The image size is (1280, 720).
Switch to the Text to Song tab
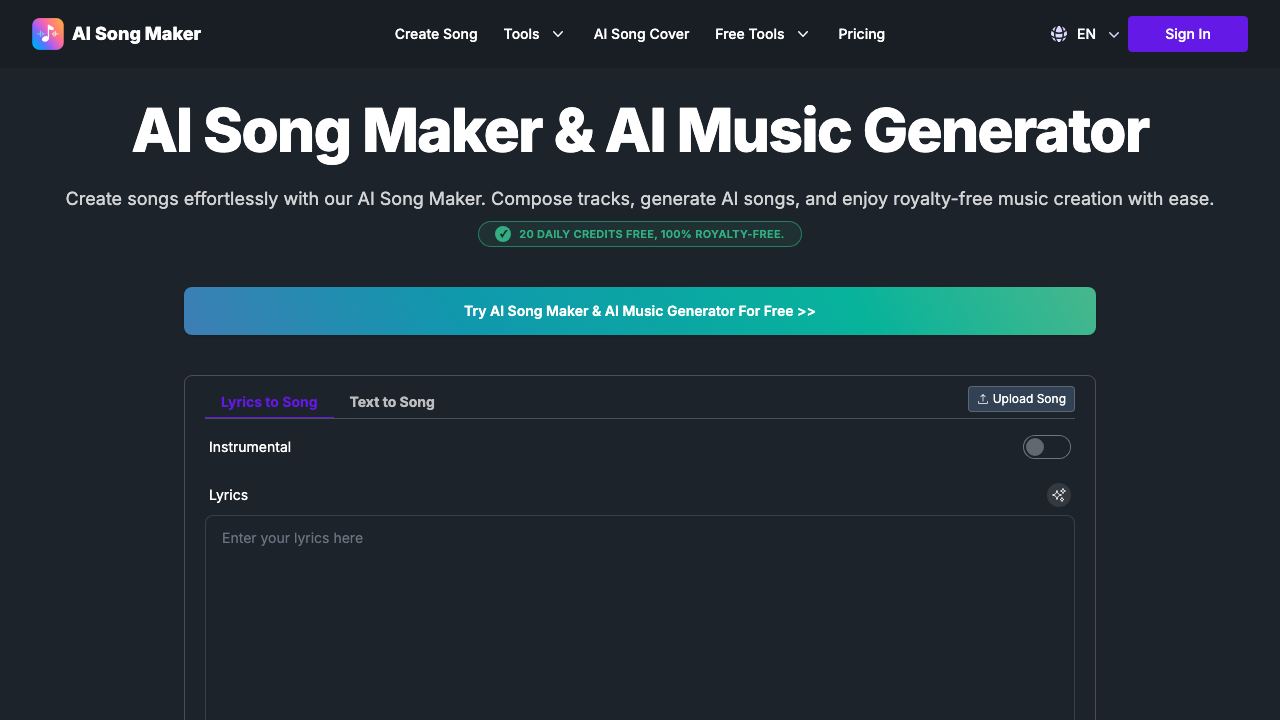coord(392,402)
